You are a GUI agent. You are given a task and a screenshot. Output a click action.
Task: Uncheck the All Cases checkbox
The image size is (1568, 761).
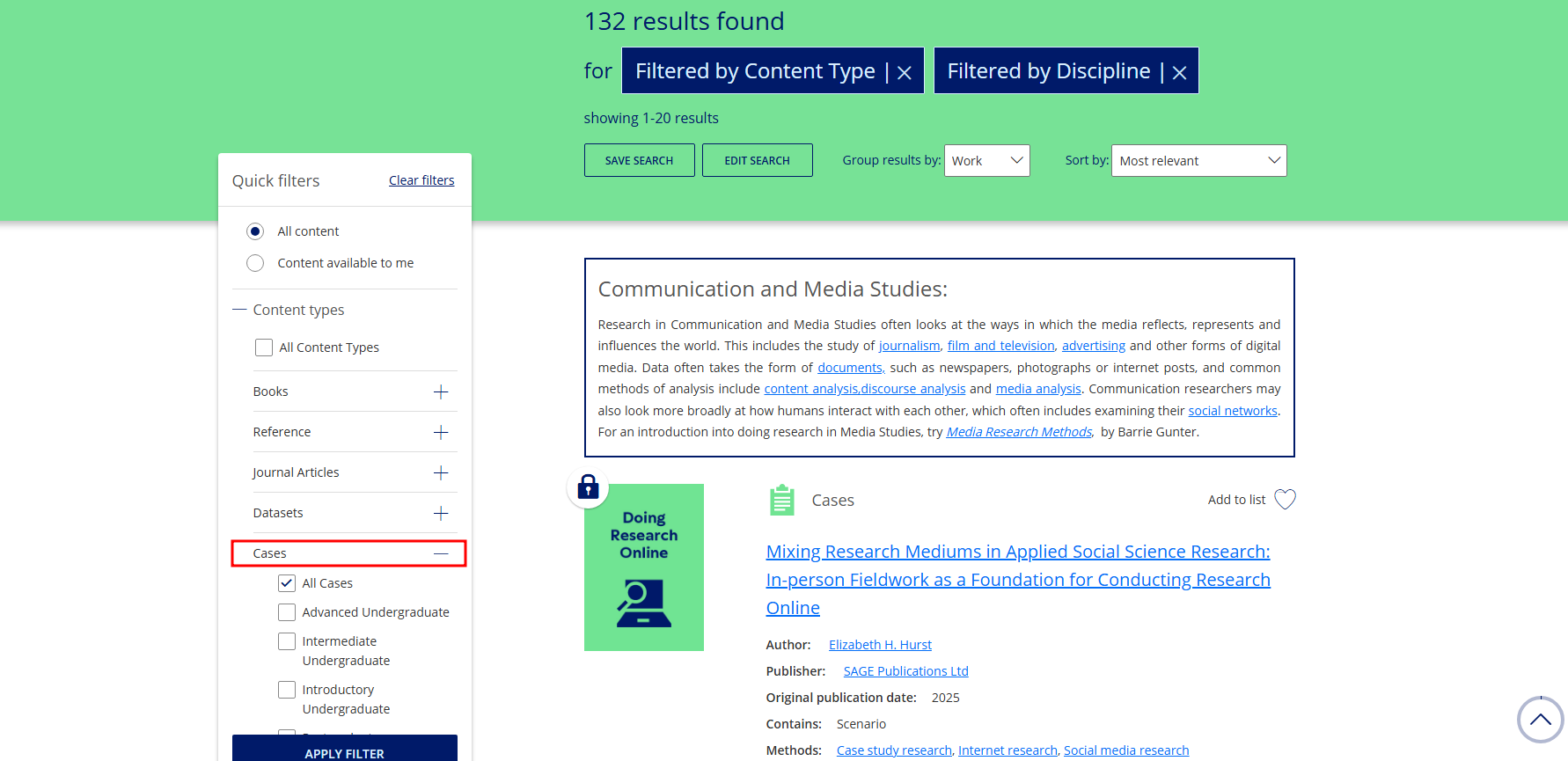point(287,583)
